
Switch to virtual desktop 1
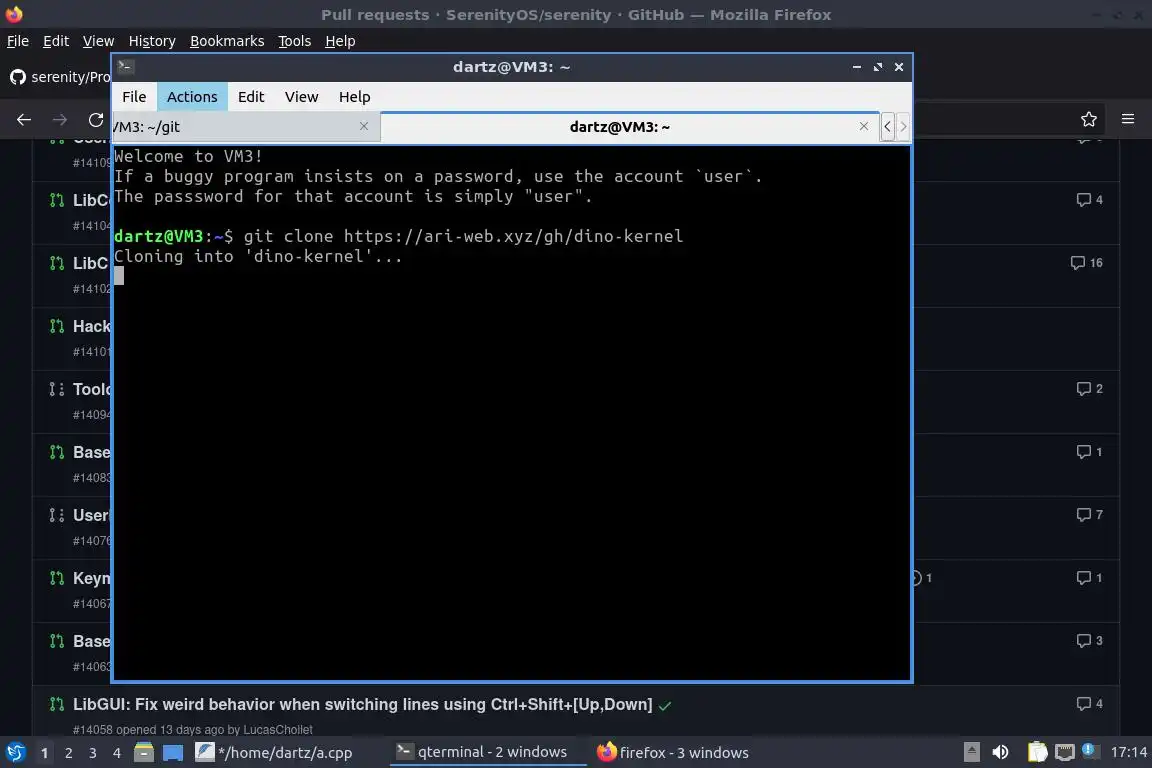click(x=44, y=753)
